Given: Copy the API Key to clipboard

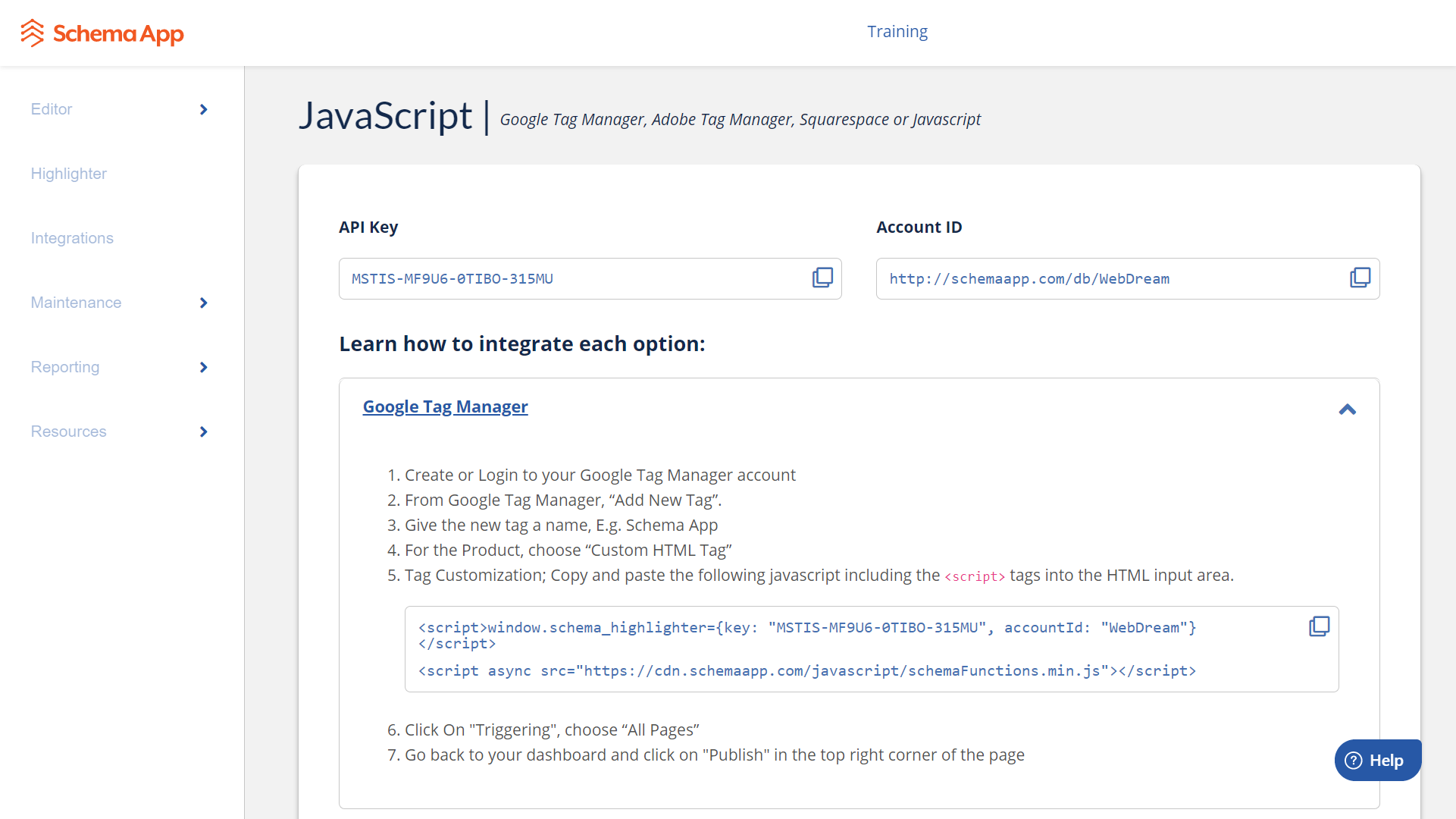Looking at the screenshot, I should click(822, 278).
